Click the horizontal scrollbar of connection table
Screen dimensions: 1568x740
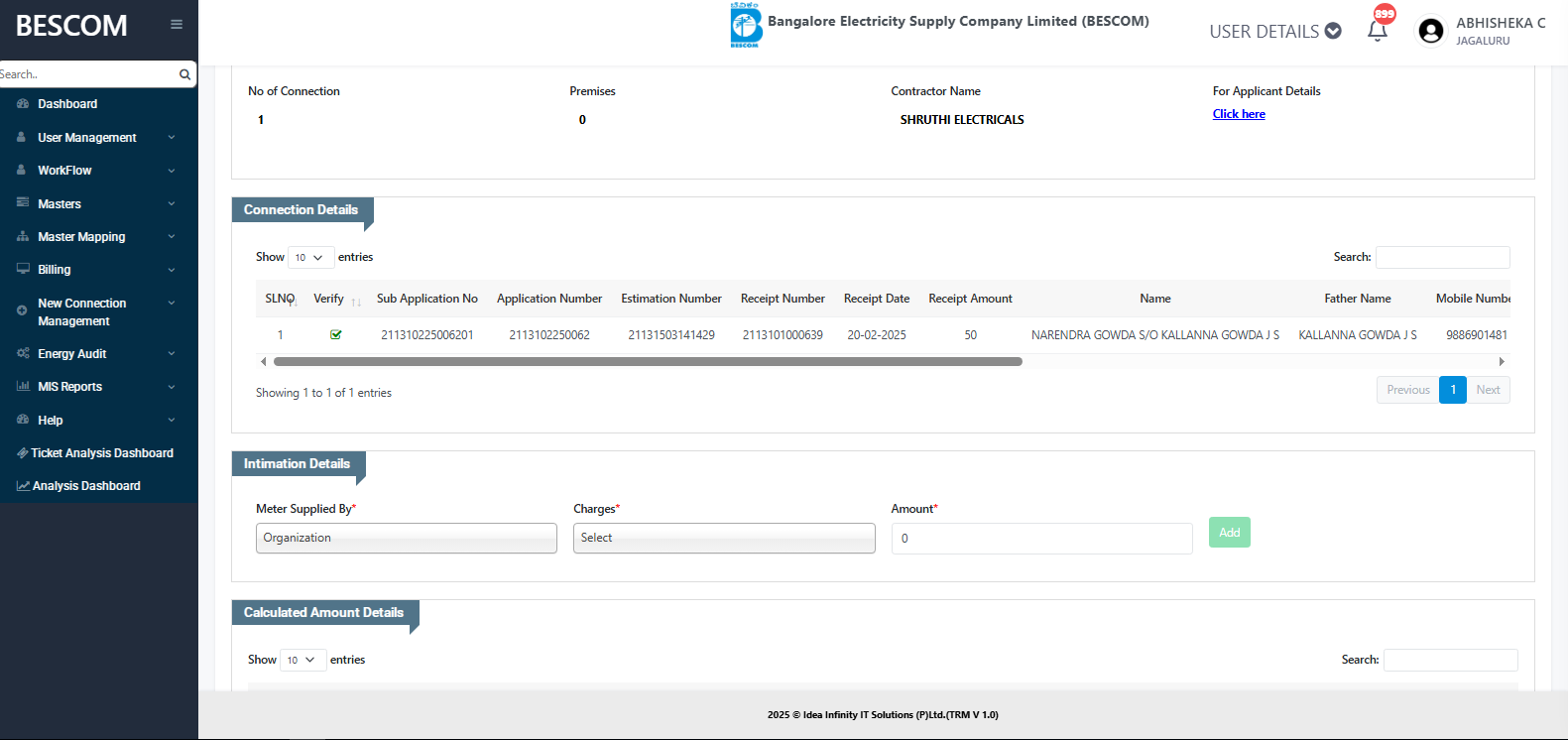click(x=648, y=362)
